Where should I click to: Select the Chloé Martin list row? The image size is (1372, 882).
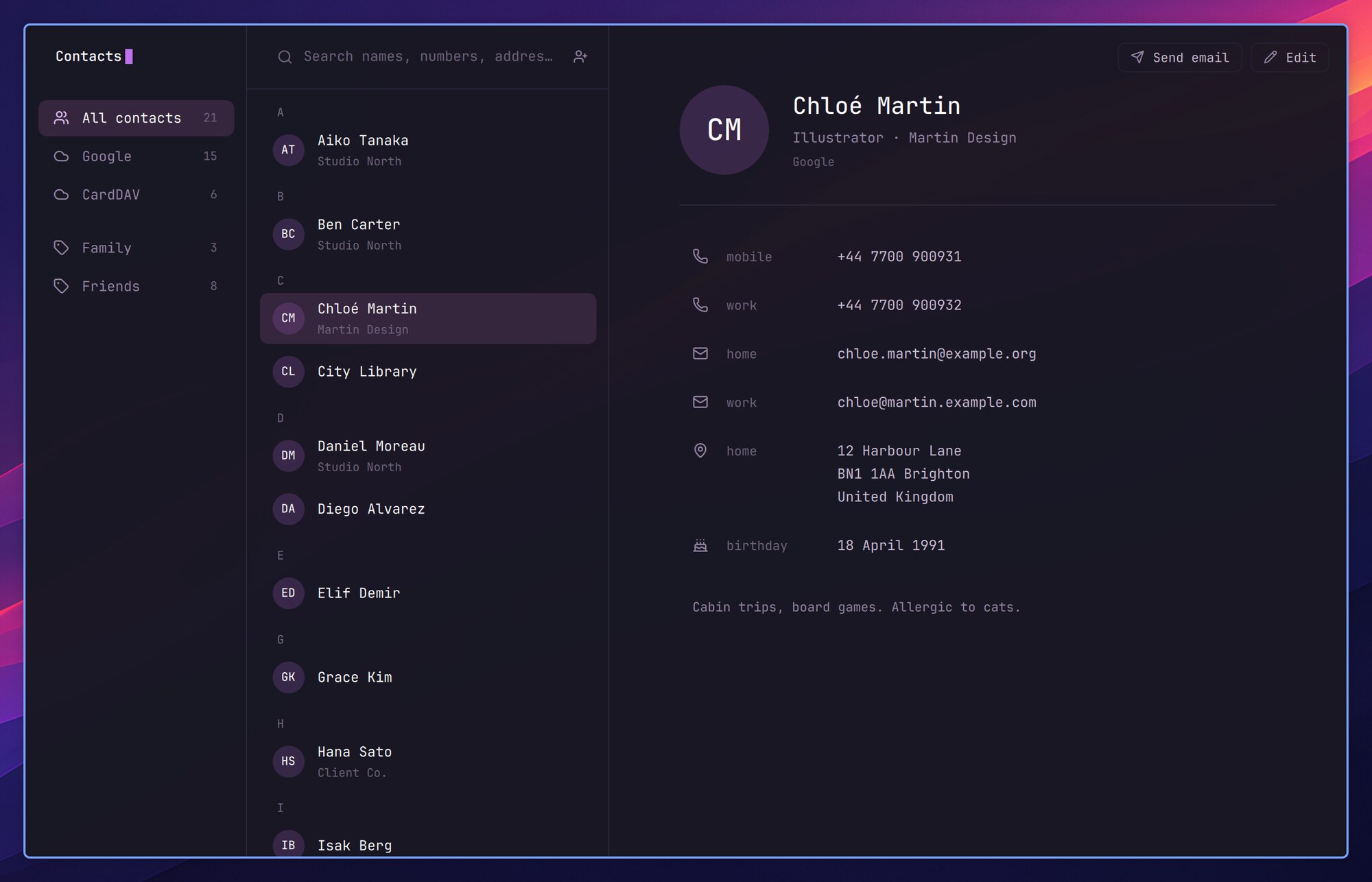point(428,319)
